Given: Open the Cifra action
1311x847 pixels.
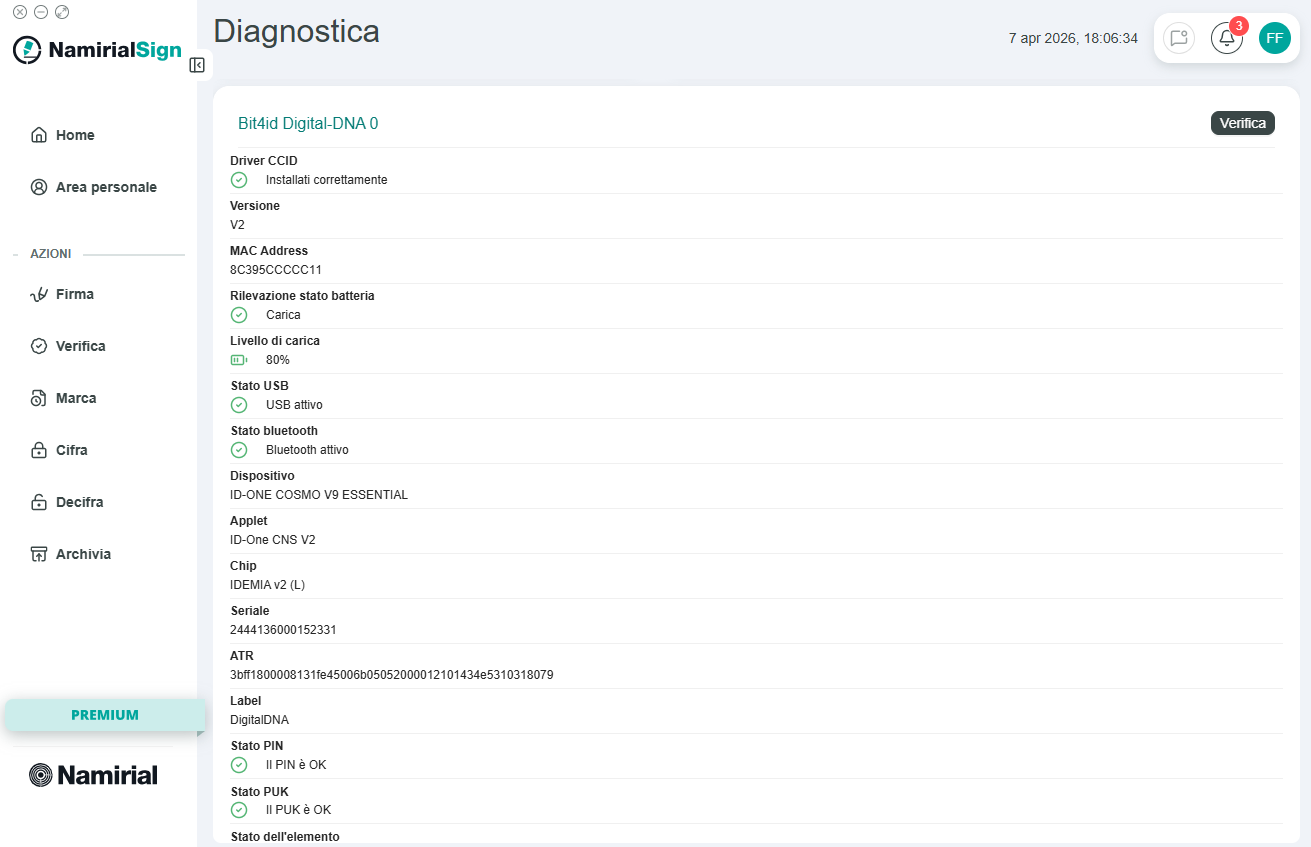Looking at the screenshot, I should click(x=72, y=450).
